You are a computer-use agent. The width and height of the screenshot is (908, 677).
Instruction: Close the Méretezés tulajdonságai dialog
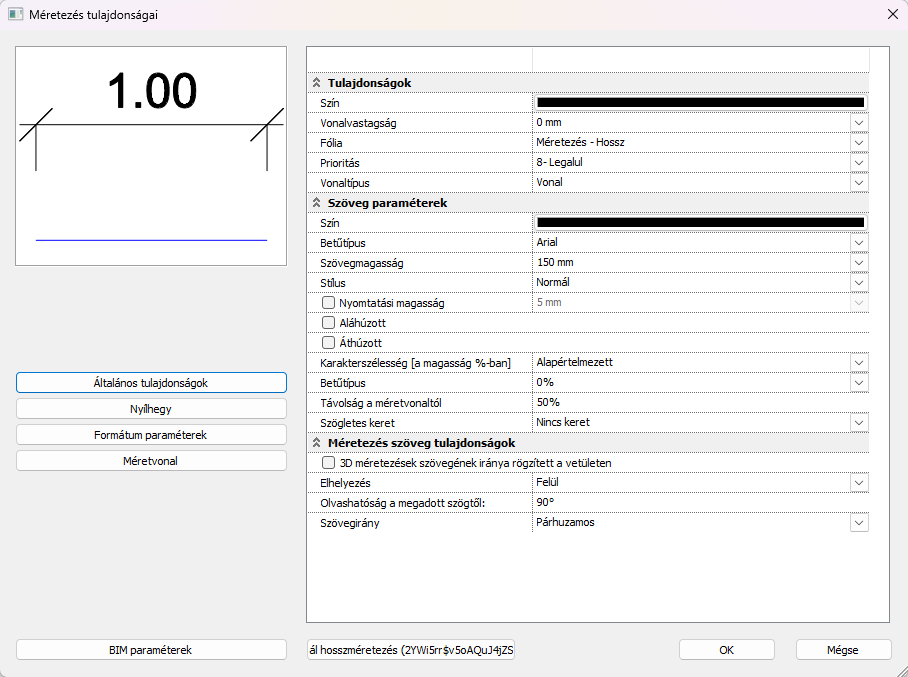pyautogui.click(x=892, y=15)
